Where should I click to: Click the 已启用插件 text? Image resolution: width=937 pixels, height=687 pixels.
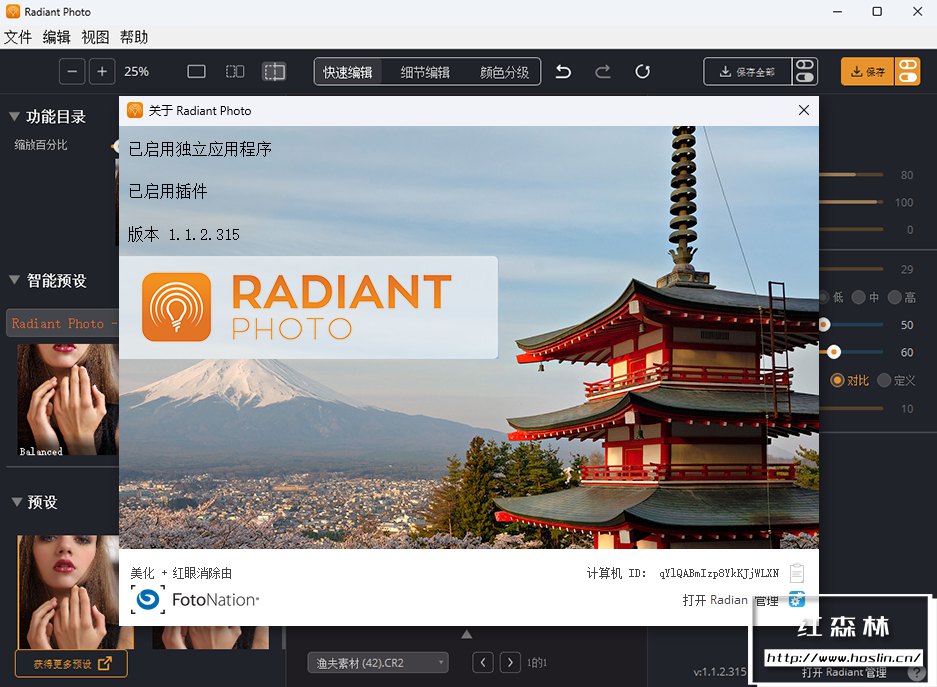click(168, 191)
